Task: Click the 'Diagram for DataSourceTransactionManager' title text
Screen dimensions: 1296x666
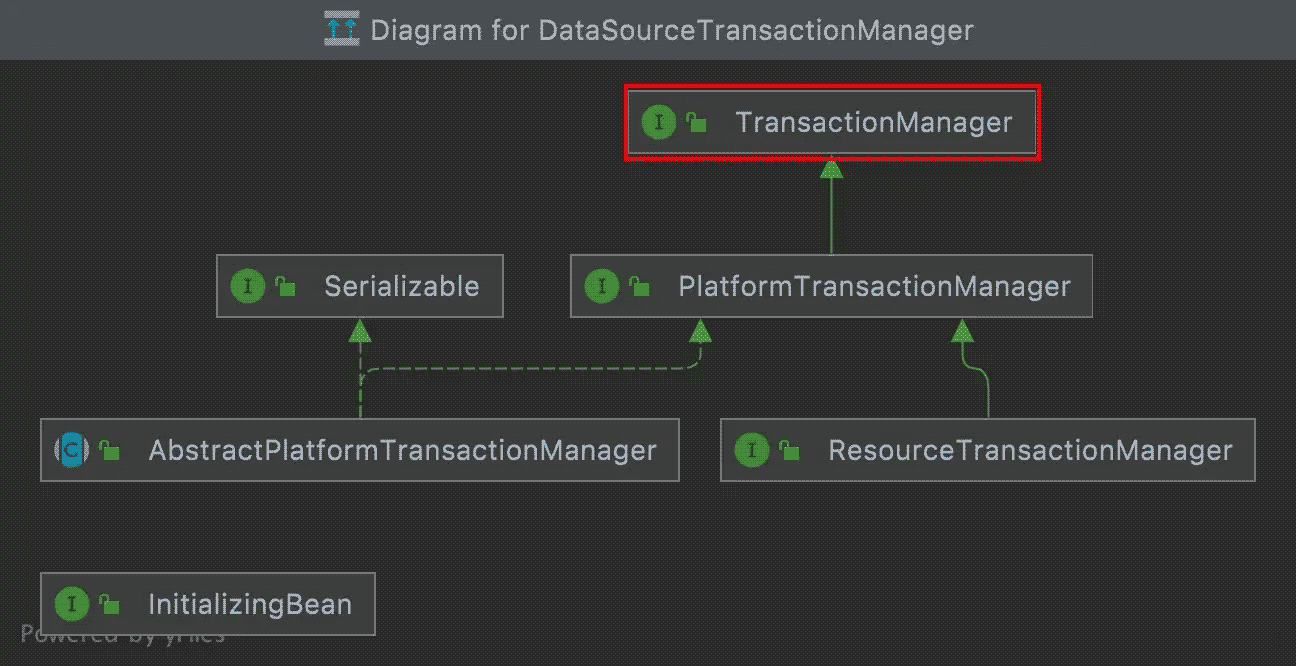Action: tap(671, 30)
